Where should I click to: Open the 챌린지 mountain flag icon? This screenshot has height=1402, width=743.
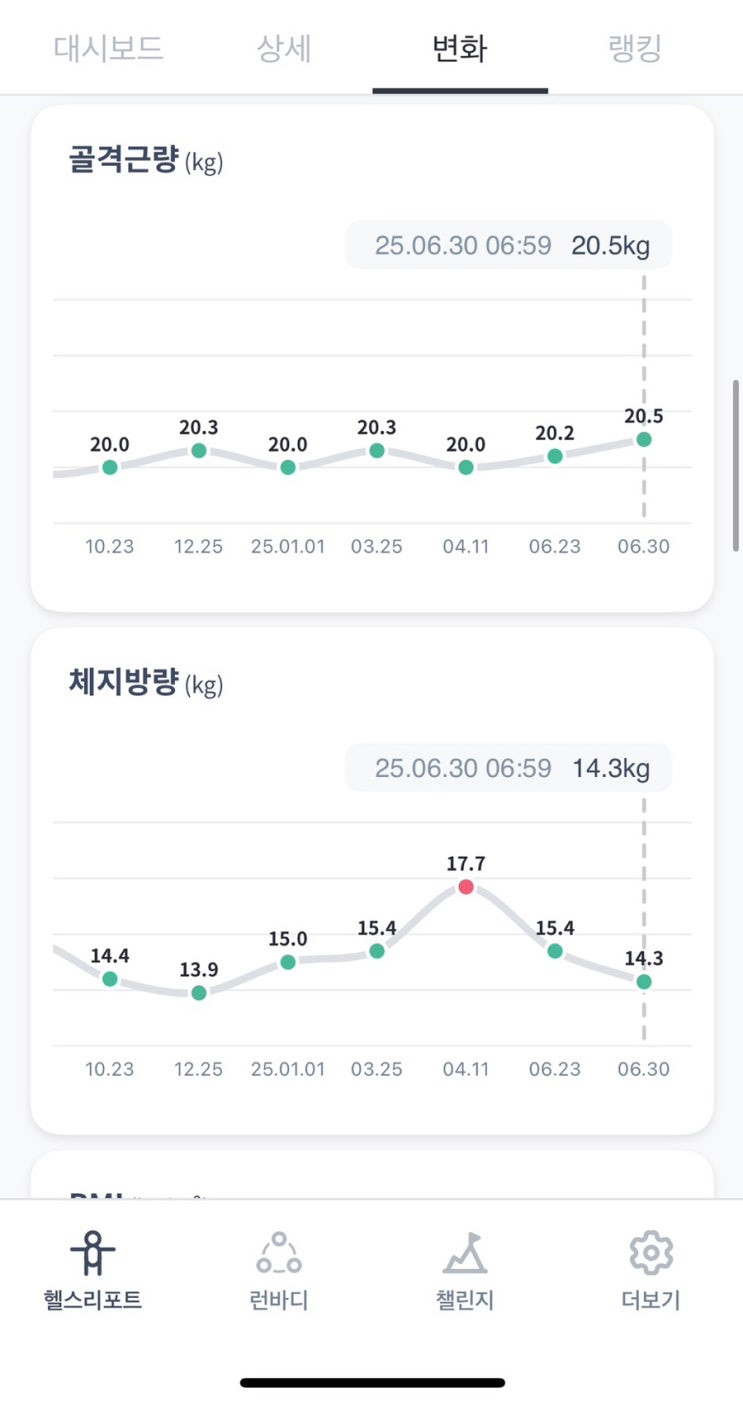(465, 1254)
